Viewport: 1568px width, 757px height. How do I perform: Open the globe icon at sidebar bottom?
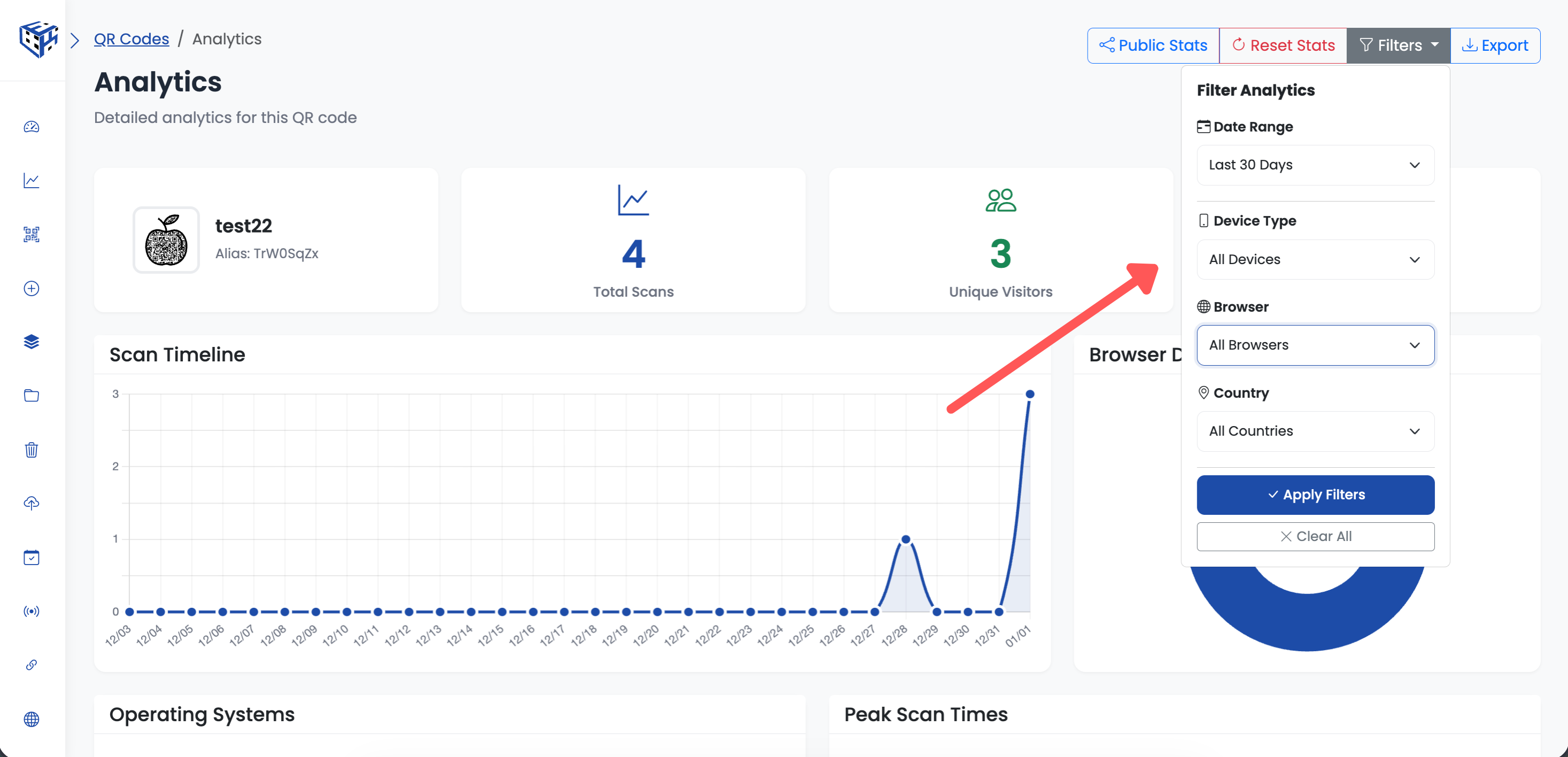31,719
